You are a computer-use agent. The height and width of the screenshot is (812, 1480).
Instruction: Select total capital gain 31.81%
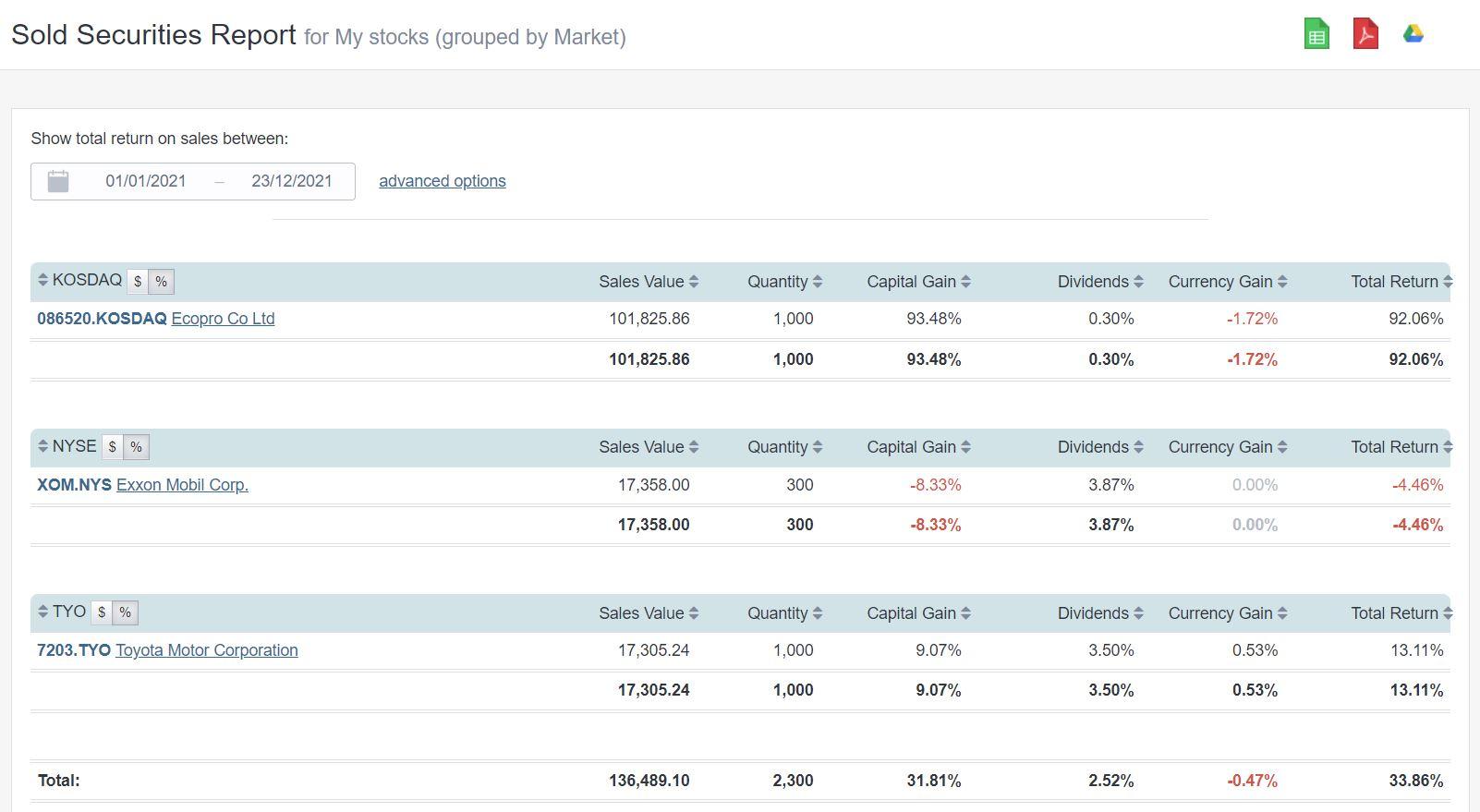coord(934,781)
